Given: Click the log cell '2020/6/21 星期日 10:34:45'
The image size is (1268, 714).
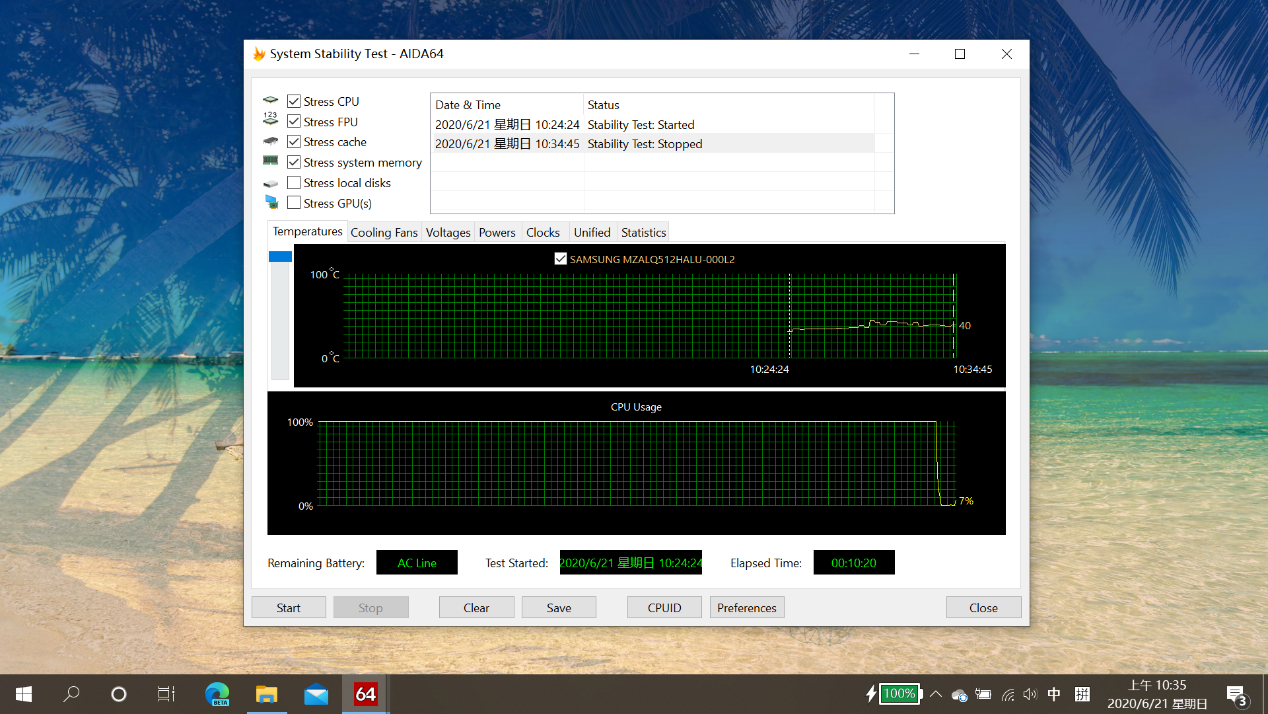Looking at the screenshot, I should pyautogui.click(x=508, y=143).
